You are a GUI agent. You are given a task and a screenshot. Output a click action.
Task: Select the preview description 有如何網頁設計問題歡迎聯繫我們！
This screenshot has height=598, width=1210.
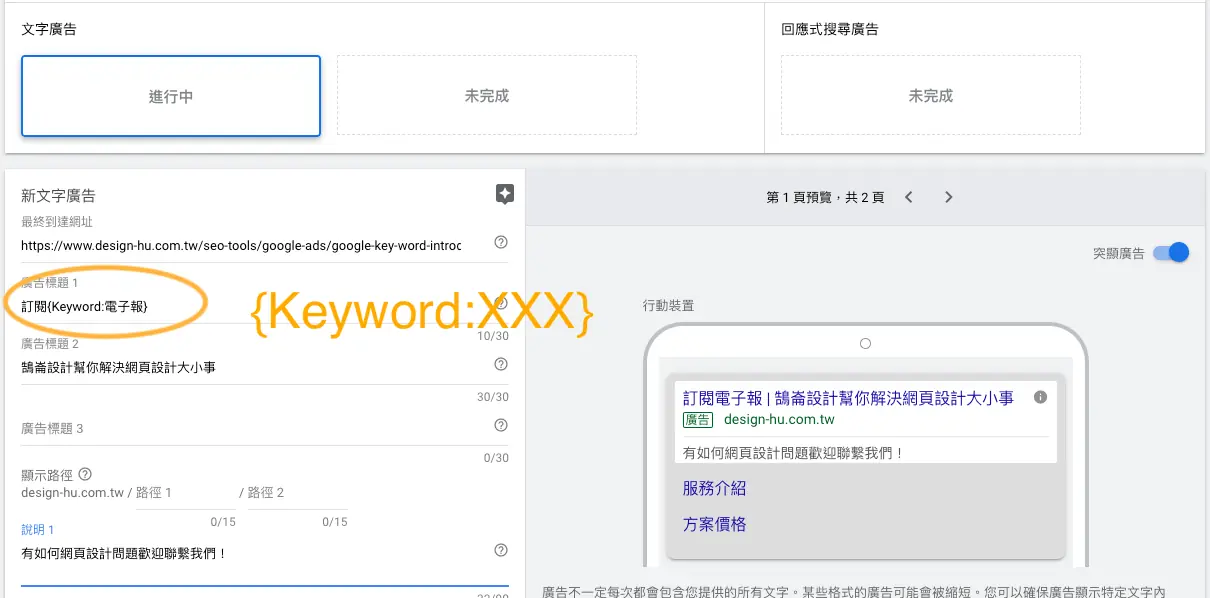click(794, 453)
